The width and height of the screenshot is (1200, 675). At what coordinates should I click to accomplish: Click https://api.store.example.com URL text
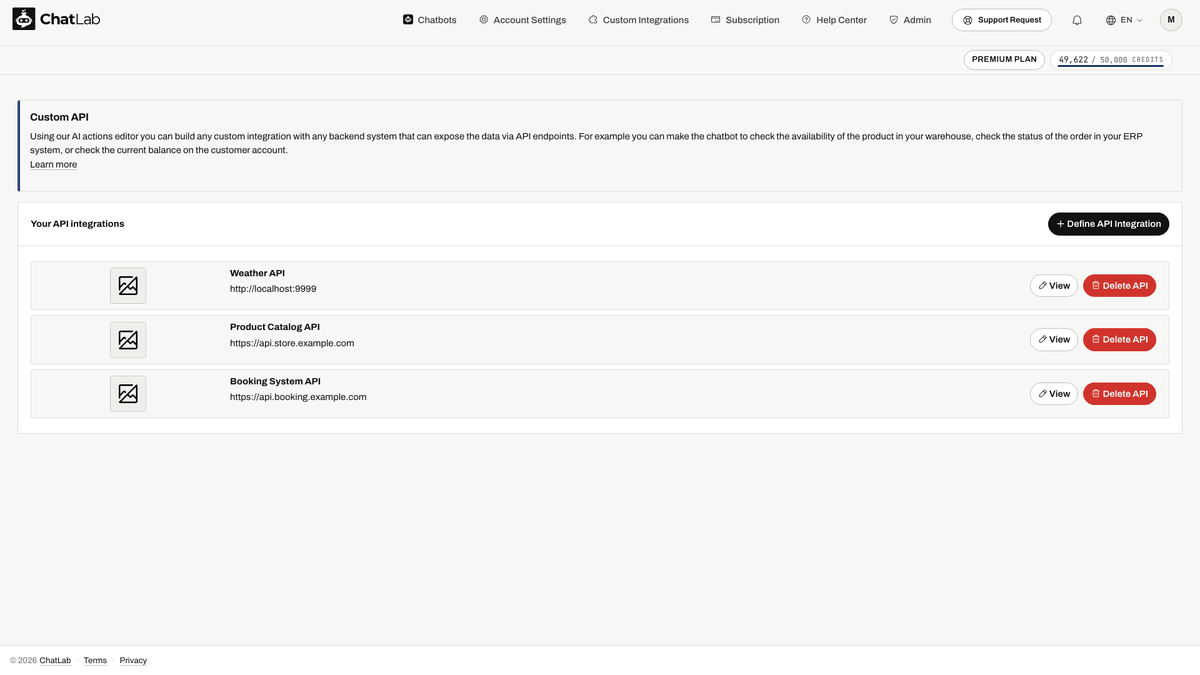tap(292, 343)
